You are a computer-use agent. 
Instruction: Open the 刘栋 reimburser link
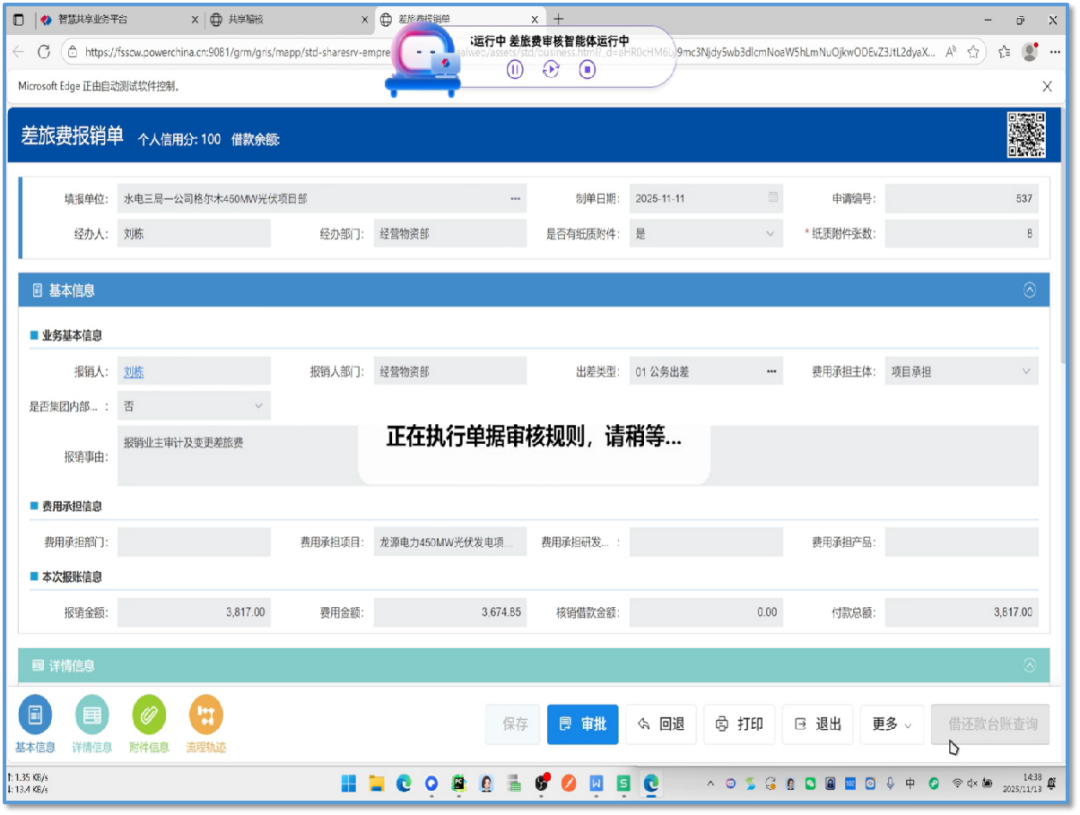click(134, 372)
